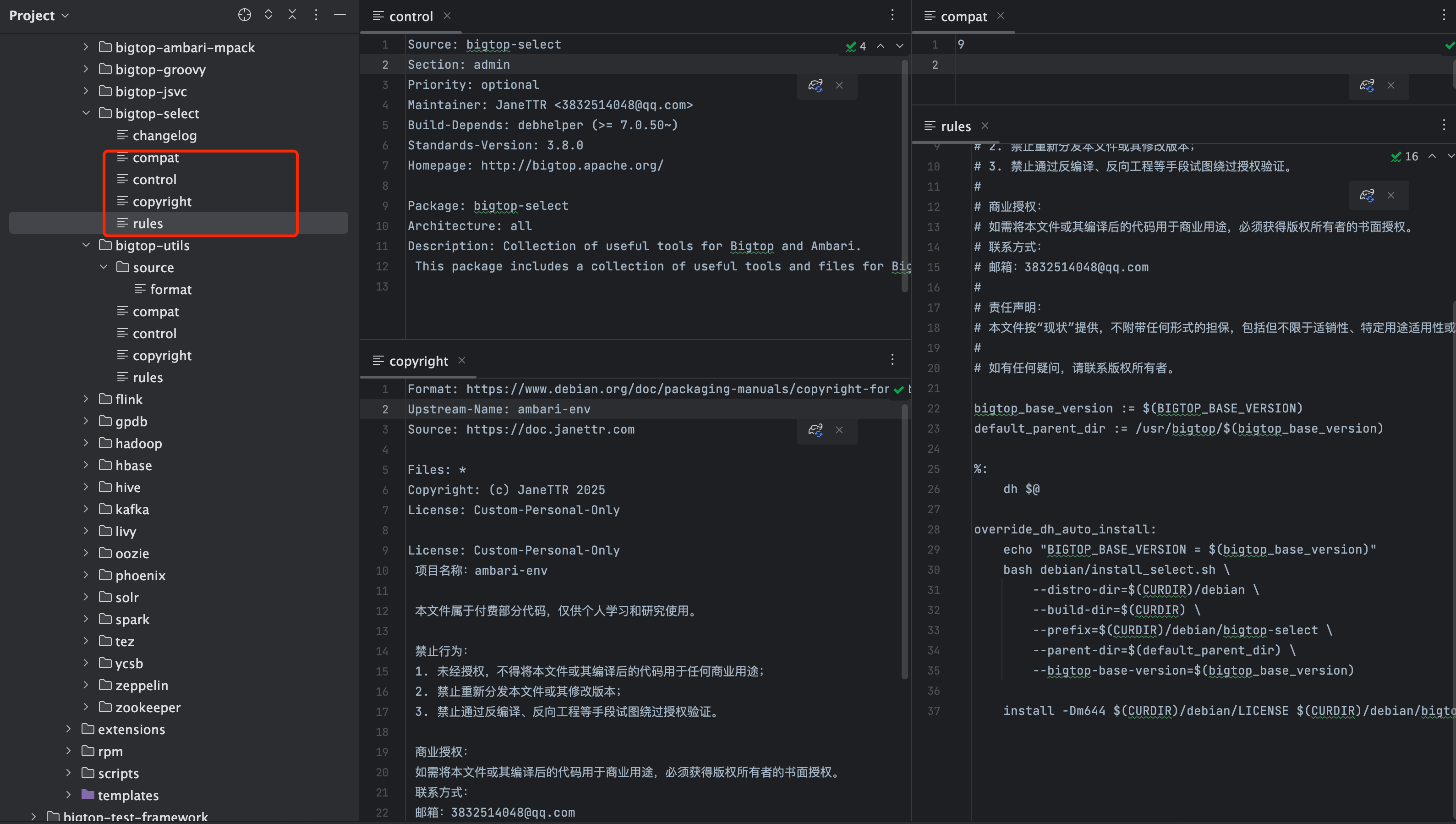Click AI assistant icon in rules editor
Viewport: 1456px width, 824px height.
click(1367, 195)
